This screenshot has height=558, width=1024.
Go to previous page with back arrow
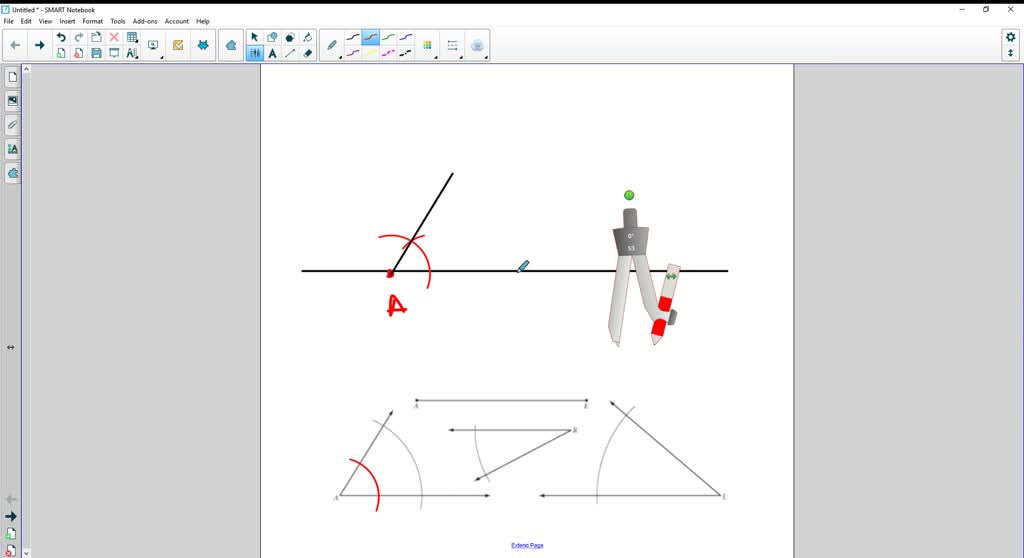coord(15,45)
